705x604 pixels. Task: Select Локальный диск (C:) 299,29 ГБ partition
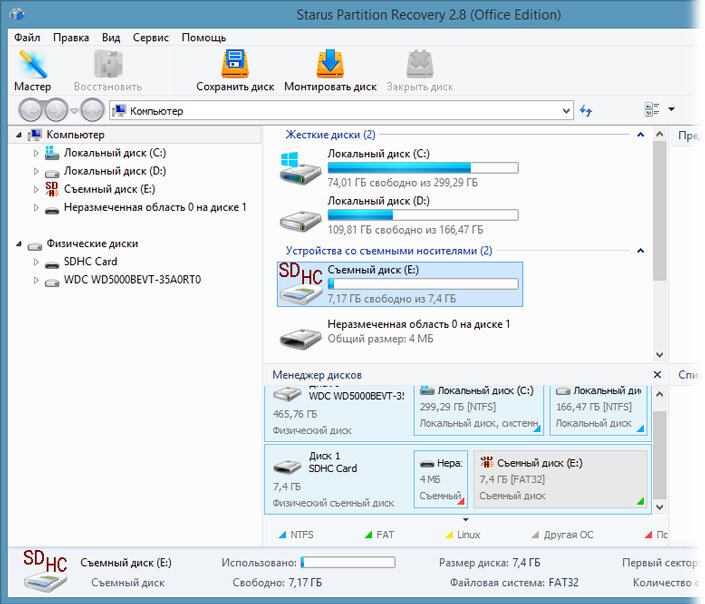[x=479, y=410]
